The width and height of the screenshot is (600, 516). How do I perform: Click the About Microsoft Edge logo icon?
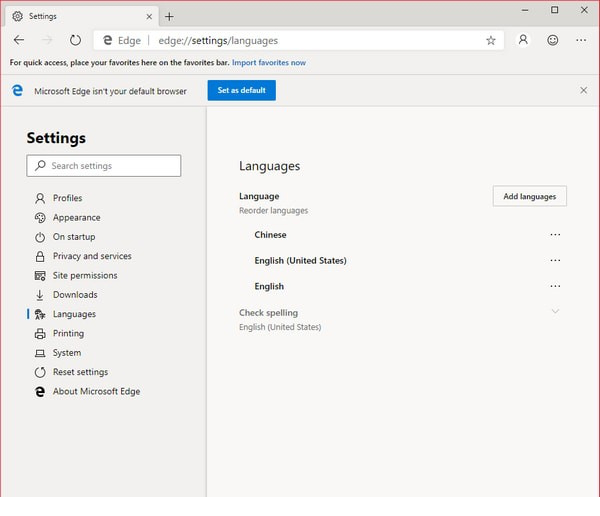[40, 391]
